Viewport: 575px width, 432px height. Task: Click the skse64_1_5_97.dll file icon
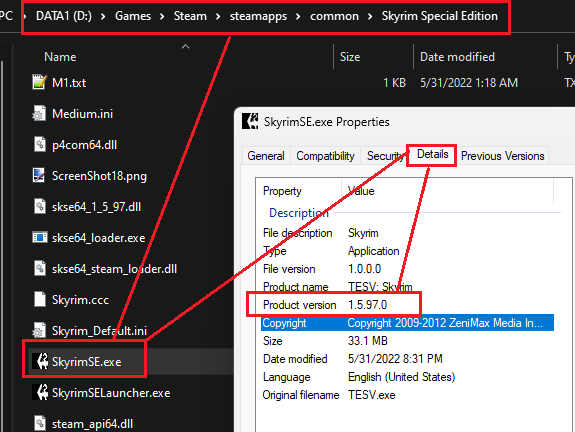(39, 206)
